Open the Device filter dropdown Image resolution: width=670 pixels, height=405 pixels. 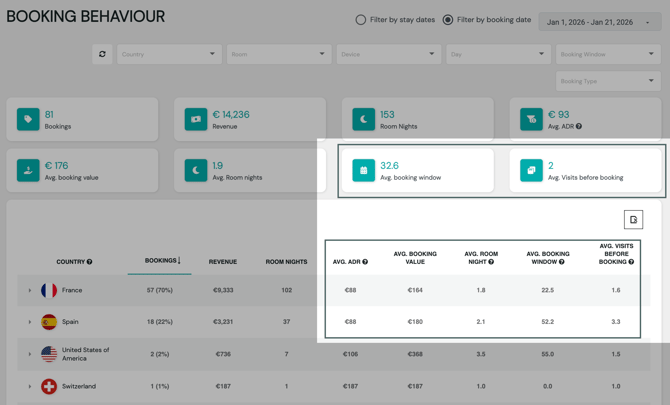[x=388, y=54]
